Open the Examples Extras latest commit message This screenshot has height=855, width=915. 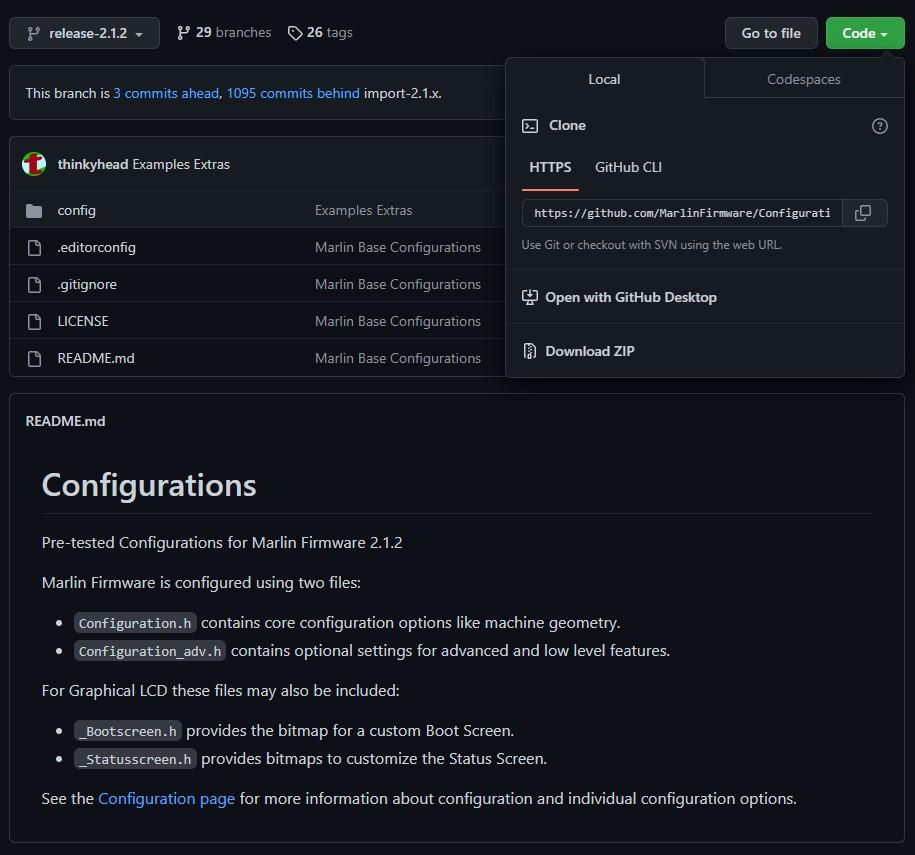181,165
